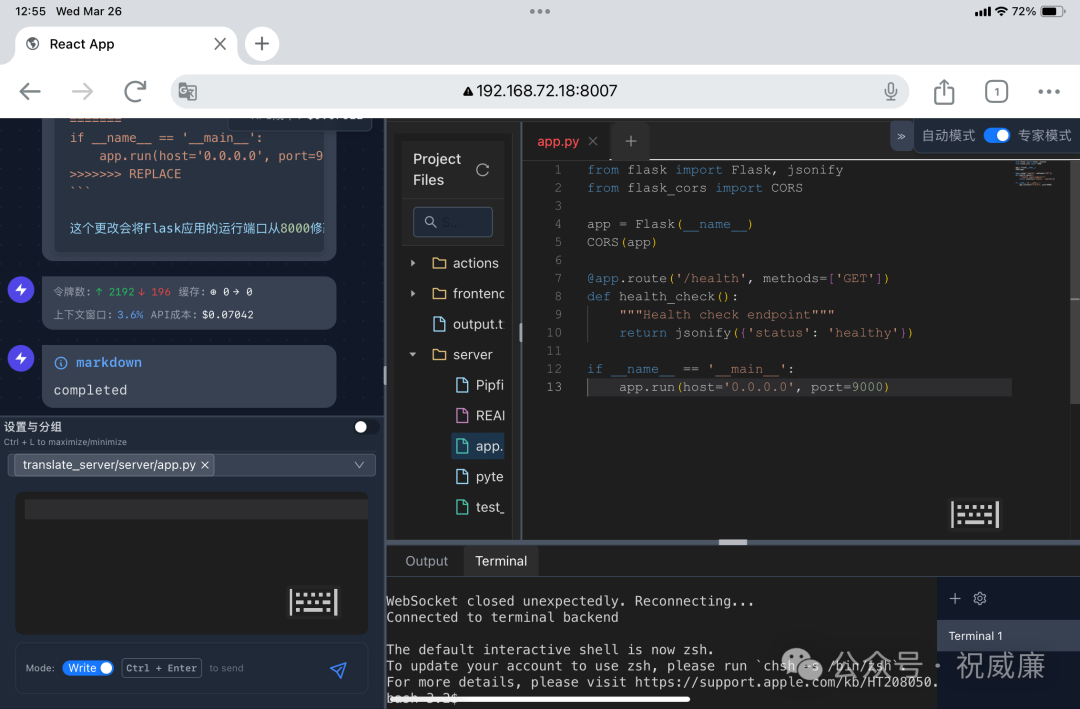The width and height of the screenshot is (1080, 709).
Task: Show the keyboard icon in the prompt box
Action: point(313,602)
